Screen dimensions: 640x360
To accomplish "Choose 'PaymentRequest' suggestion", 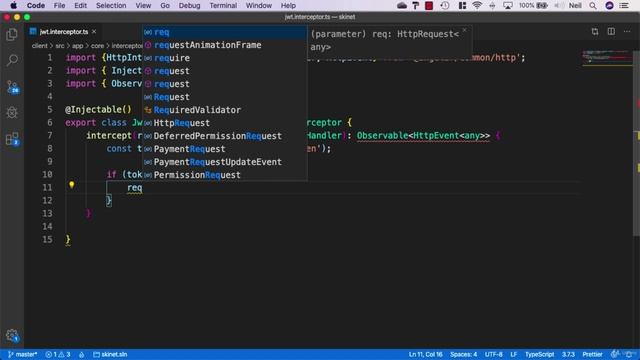I will coord(224,149).
